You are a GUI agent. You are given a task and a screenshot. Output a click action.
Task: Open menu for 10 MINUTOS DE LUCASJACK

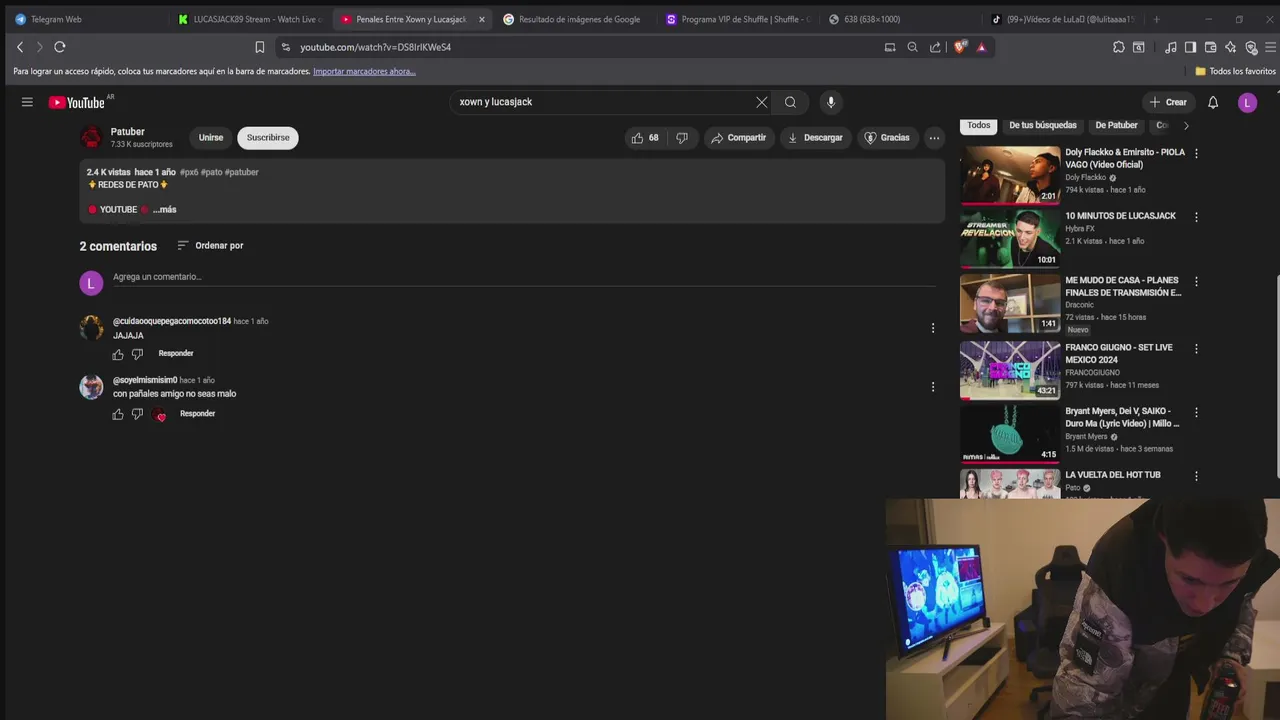1196,217
